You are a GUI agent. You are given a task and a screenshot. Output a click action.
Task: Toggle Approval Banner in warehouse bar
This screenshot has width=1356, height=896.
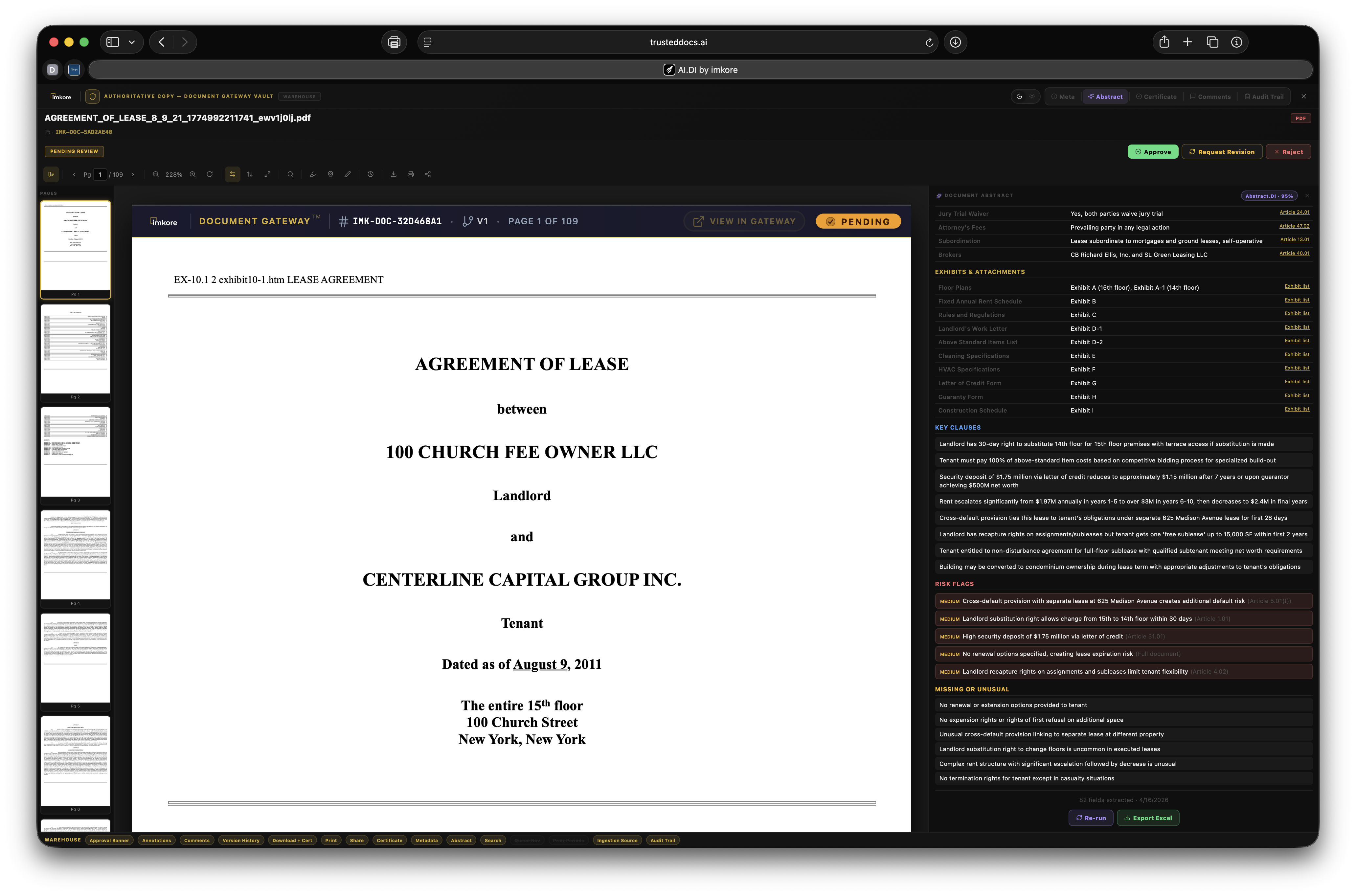click(x=109, y=840)
